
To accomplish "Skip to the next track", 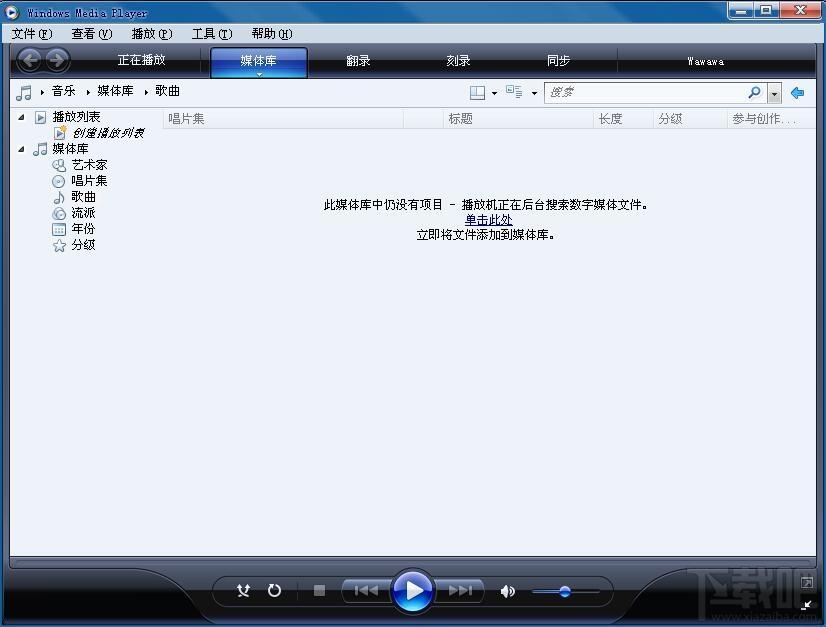I will coord(460,591).
